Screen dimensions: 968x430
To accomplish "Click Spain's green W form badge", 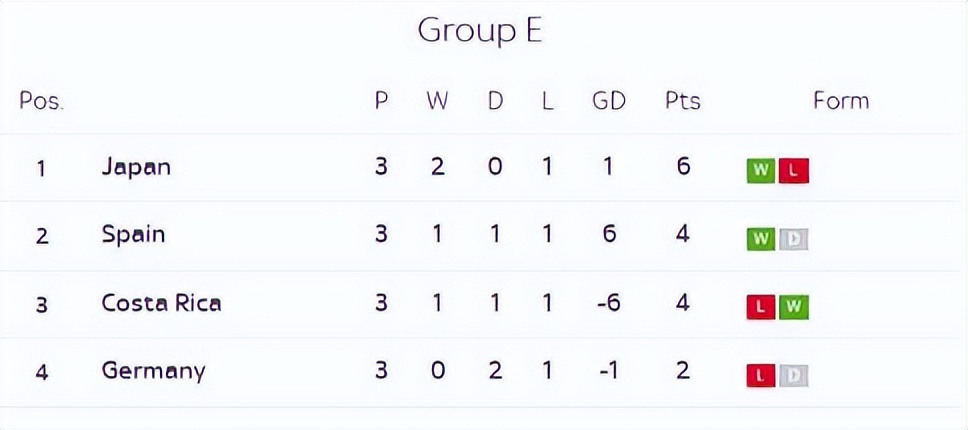I will (761, 239).
